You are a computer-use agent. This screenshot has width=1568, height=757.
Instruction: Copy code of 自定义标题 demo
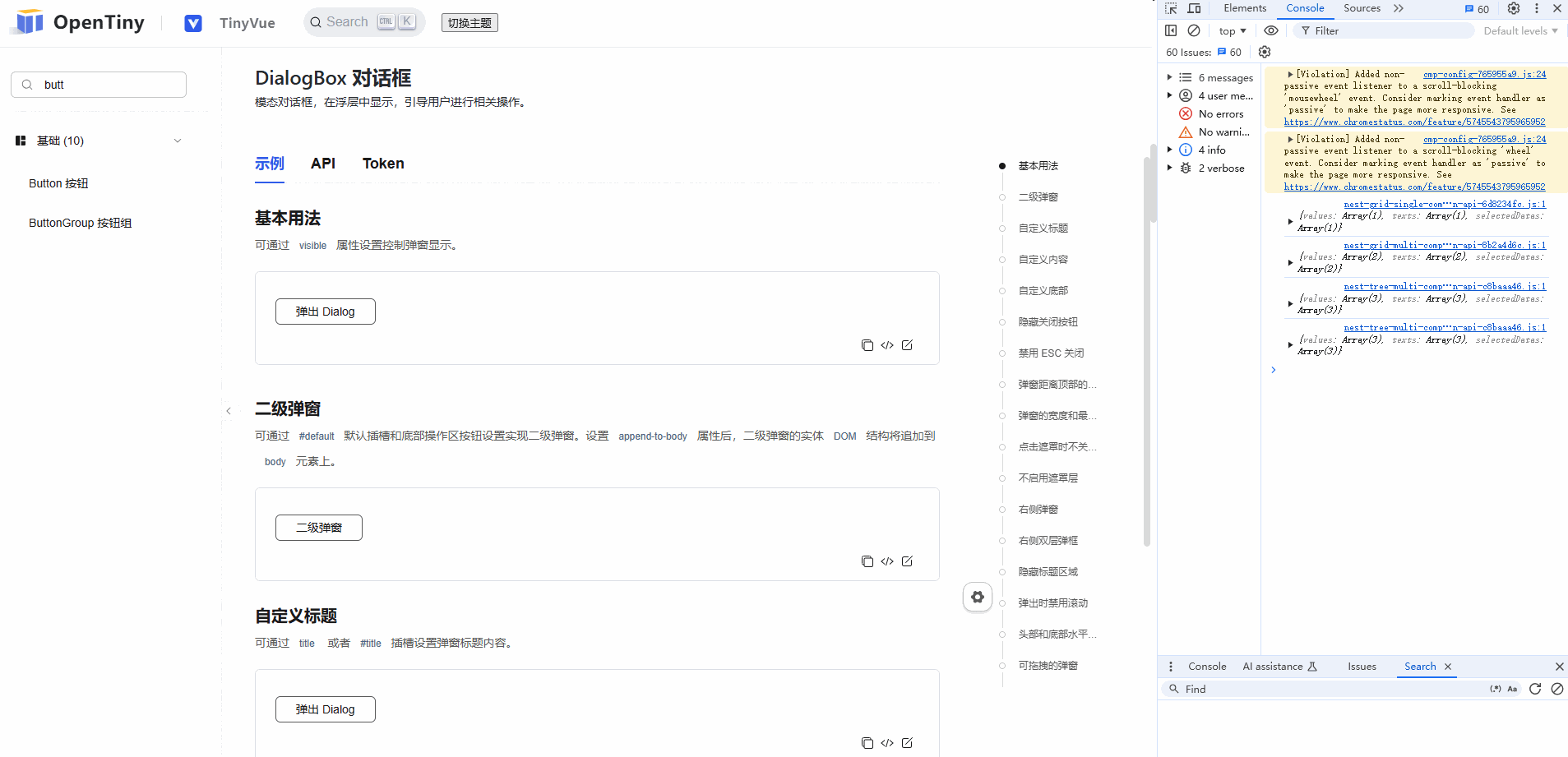point(867,743)
